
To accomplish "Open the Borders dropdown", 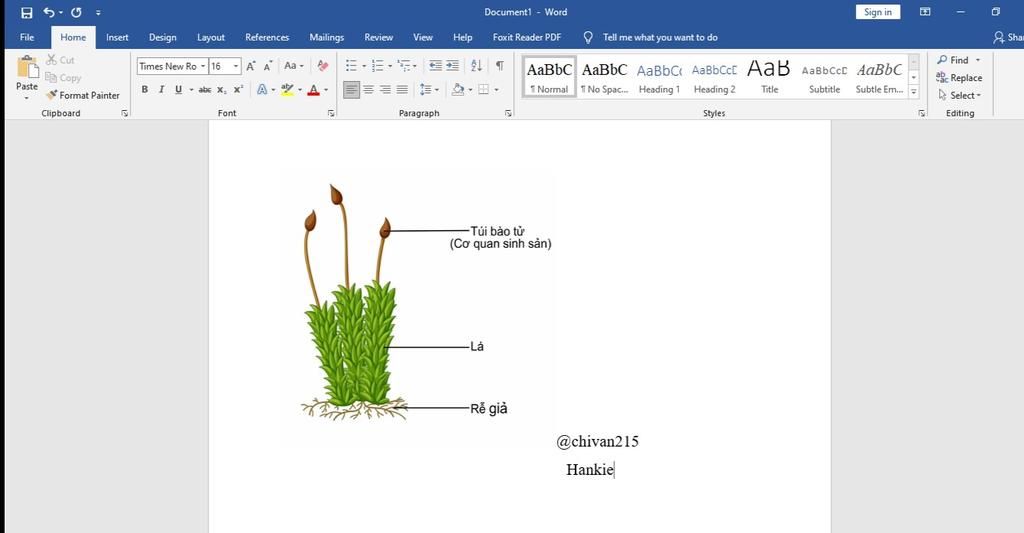I will click(494, 90).
